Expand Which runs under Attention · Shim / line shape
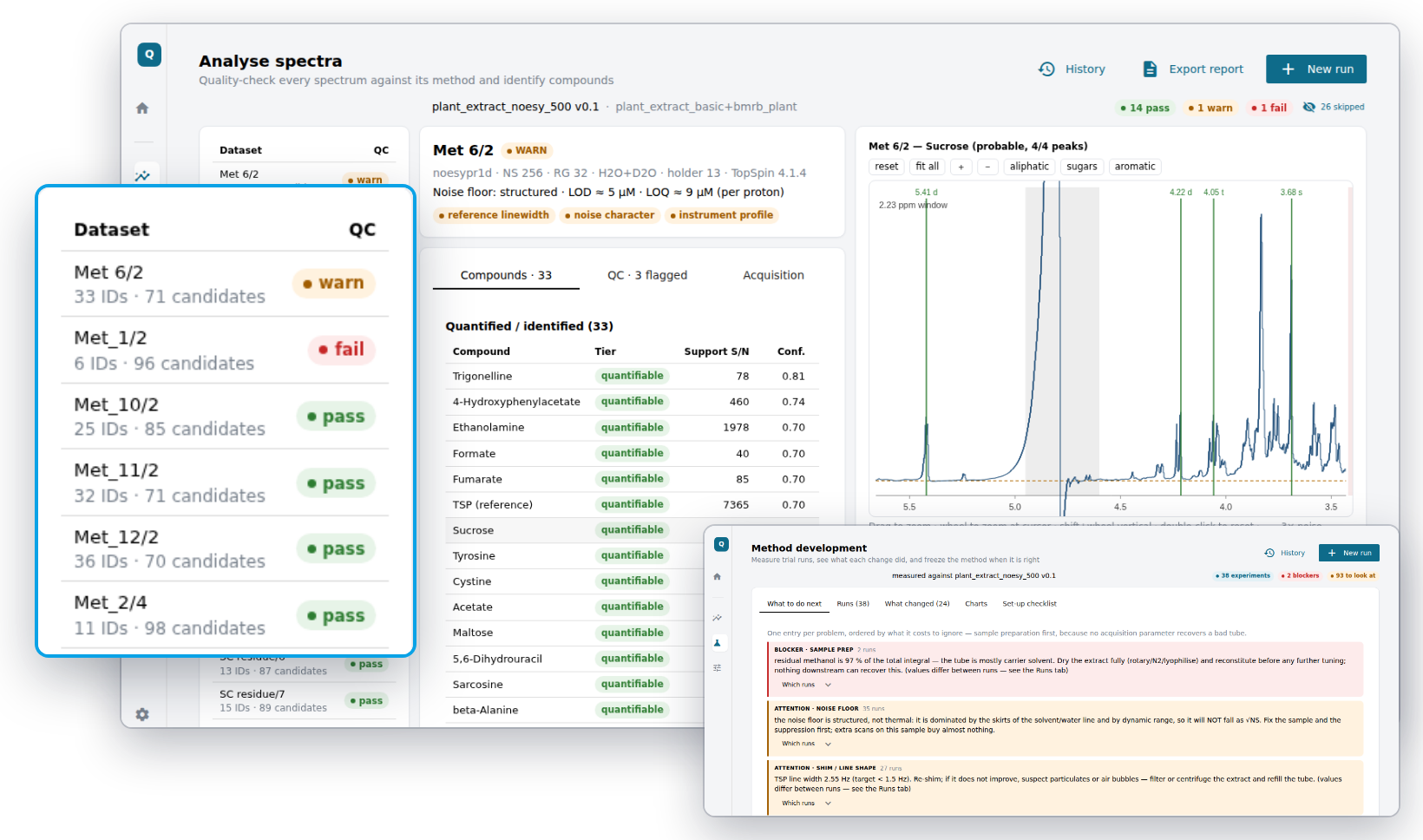The height and width of the screenshot is (840, 1423). point(806,804)
